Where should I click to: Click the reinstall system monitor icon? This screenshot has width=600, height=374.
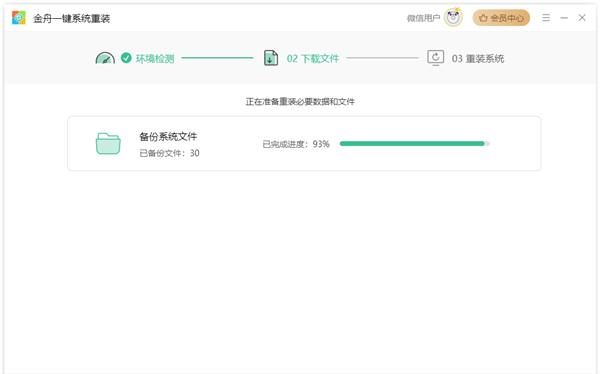(435, 58)
